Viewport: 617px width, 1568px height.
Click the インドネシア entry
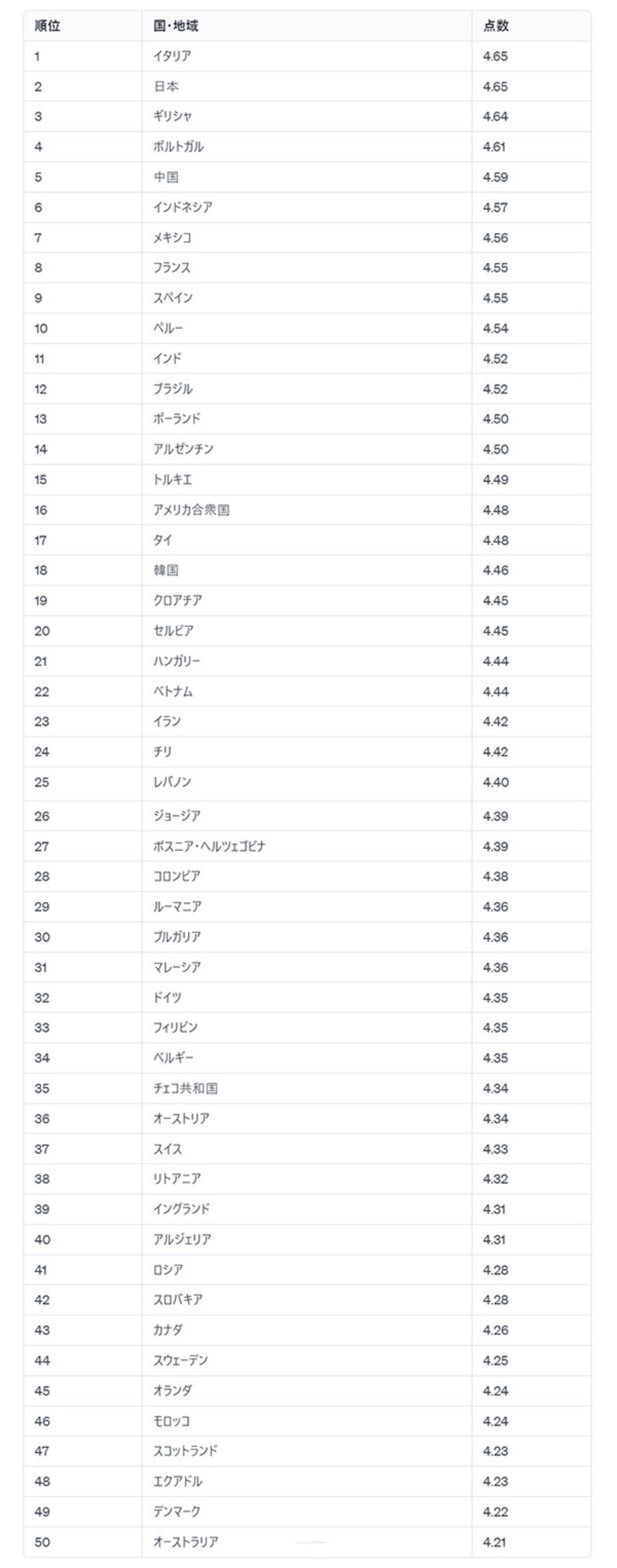[x=183, y=207]
